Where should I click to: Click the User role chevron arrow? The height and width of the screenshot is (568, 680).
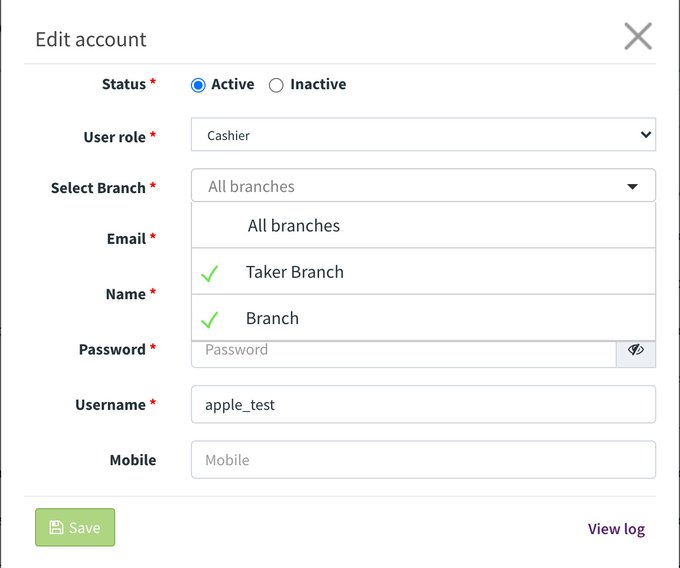[x=646, y=135]
